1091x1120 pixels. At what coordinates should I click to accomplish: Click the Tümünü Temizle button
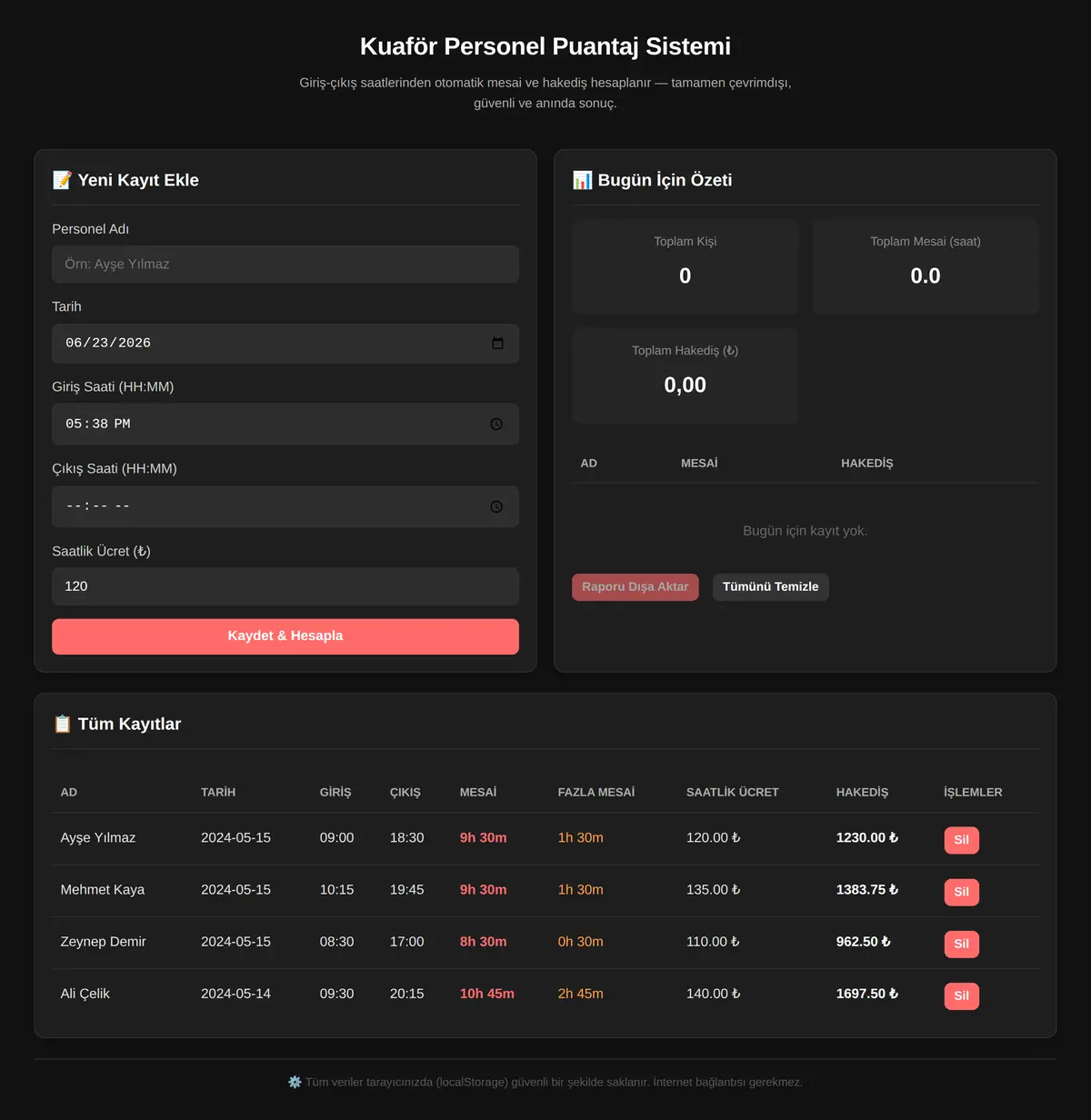click(x=771, y=587)
